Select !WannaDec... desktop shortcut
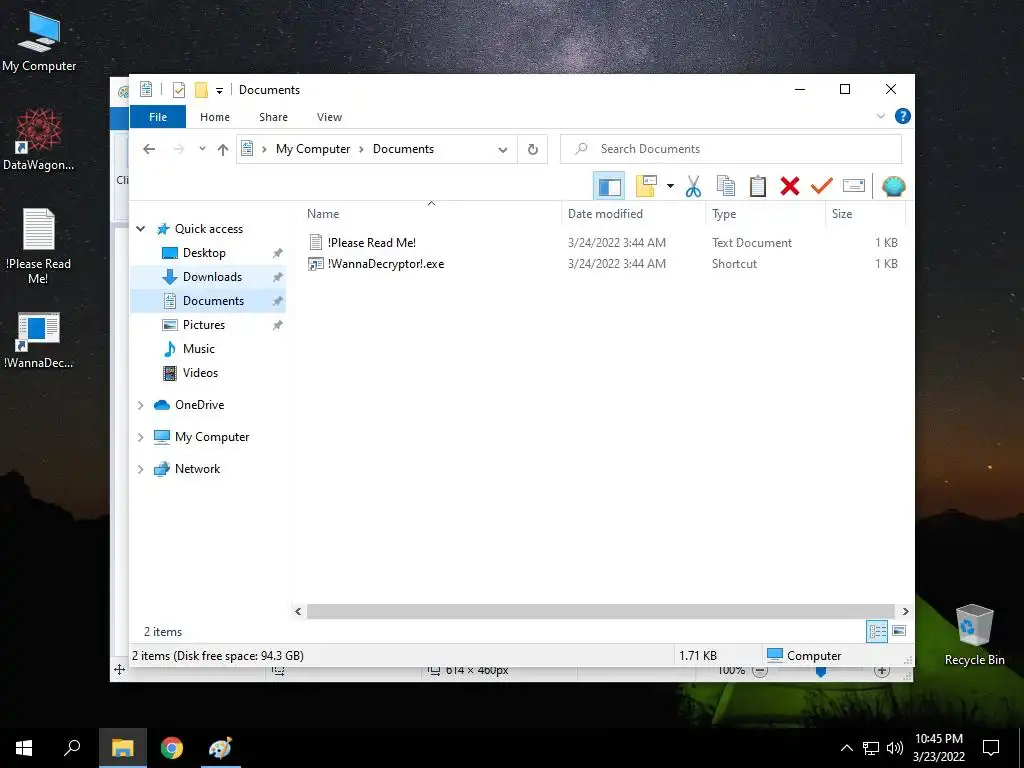This screenshot has width=1024, height=768. tap(39, 340)
